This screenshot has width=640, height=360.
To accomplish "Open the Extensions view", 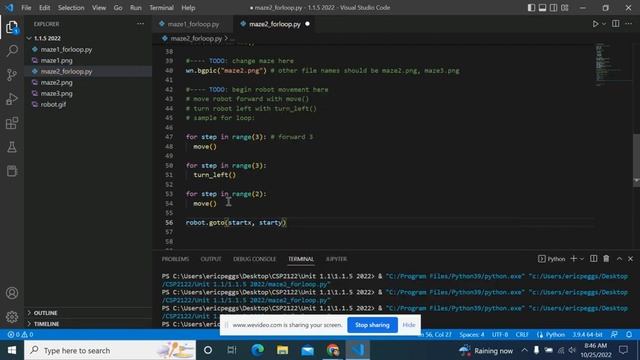I will tap(12, 123).
